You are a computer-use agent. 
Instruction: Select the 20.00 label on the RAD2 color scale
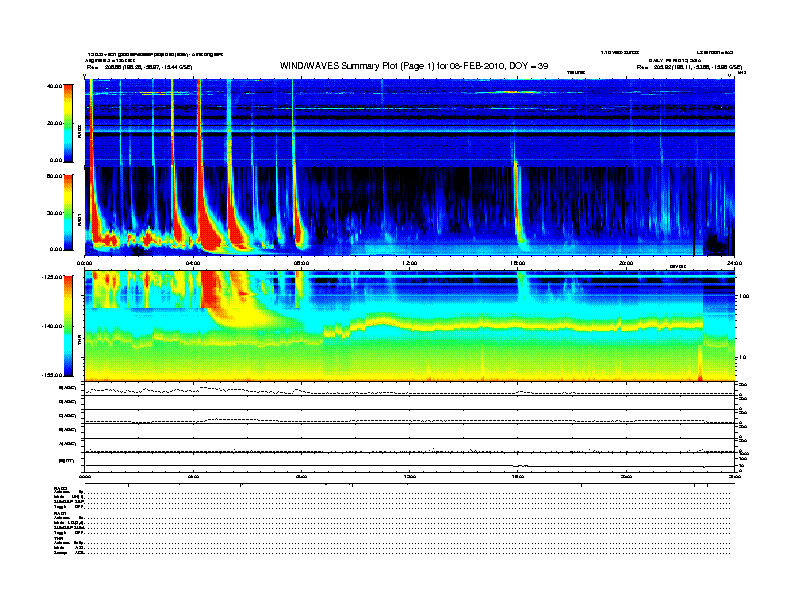click(54, 123)
